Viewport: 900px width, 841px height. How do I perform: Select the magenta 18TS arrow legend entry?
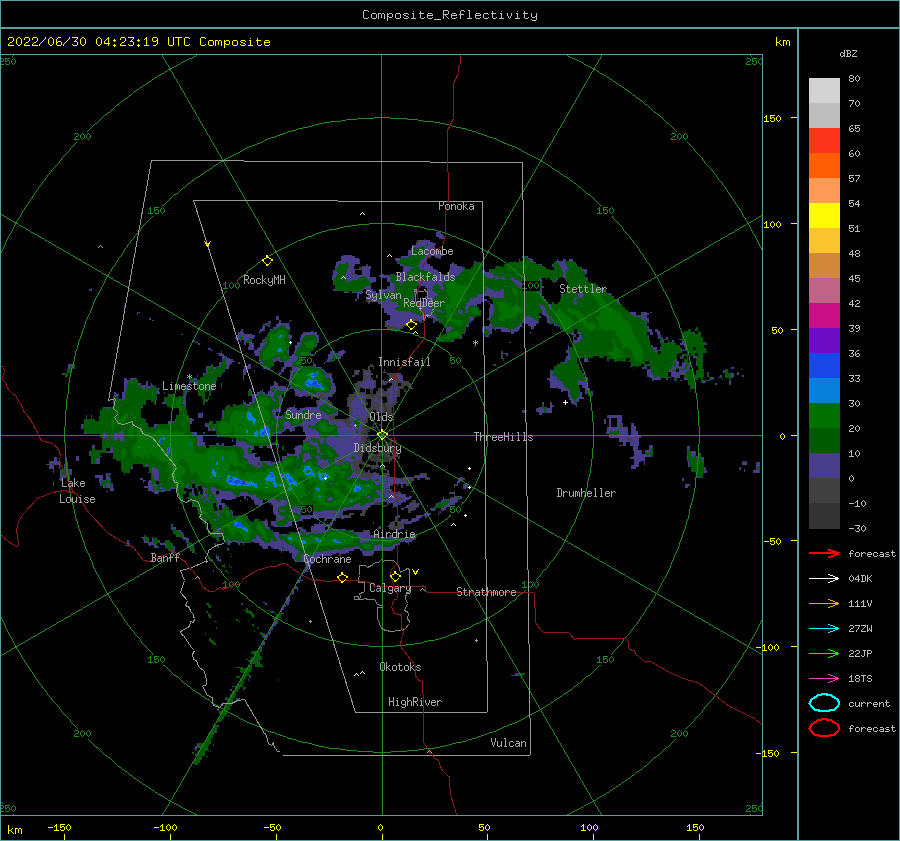824,679
